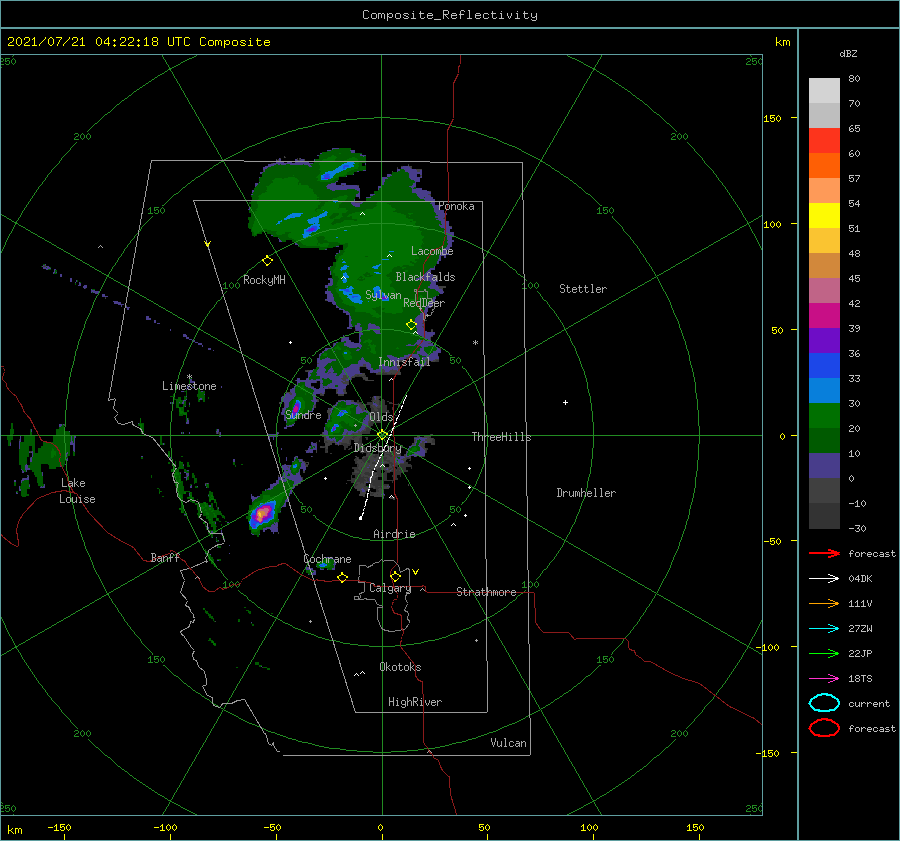Click the white 04DK arrow legend icon
The width and height of the screenshot is (900, 841).
[x=824, y=578]
